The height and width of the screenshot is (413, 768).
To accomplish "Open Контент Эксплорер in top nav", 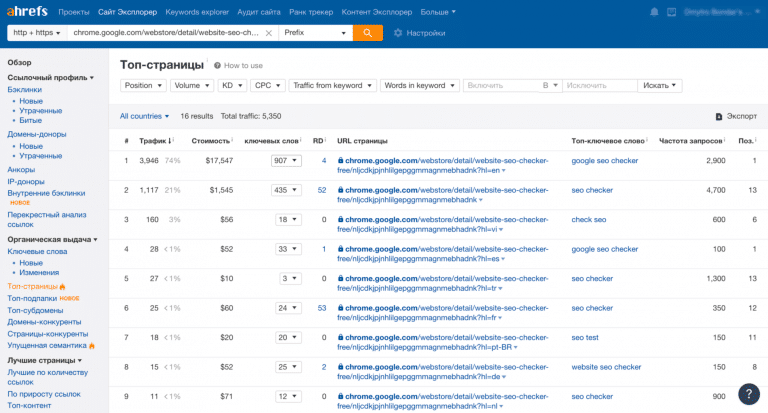I will pyautogui.click(x=377, y=12).
